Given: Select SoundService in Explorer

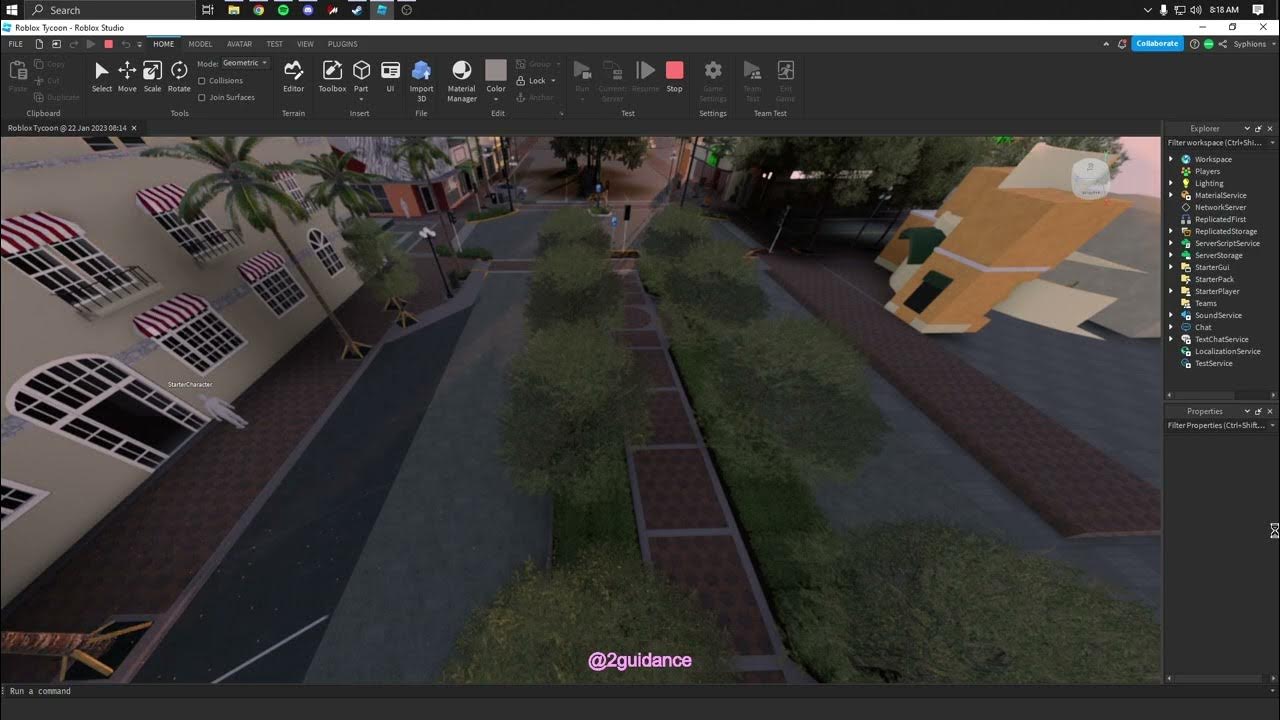Looking at the screenshot, I should click(1218, 315).
